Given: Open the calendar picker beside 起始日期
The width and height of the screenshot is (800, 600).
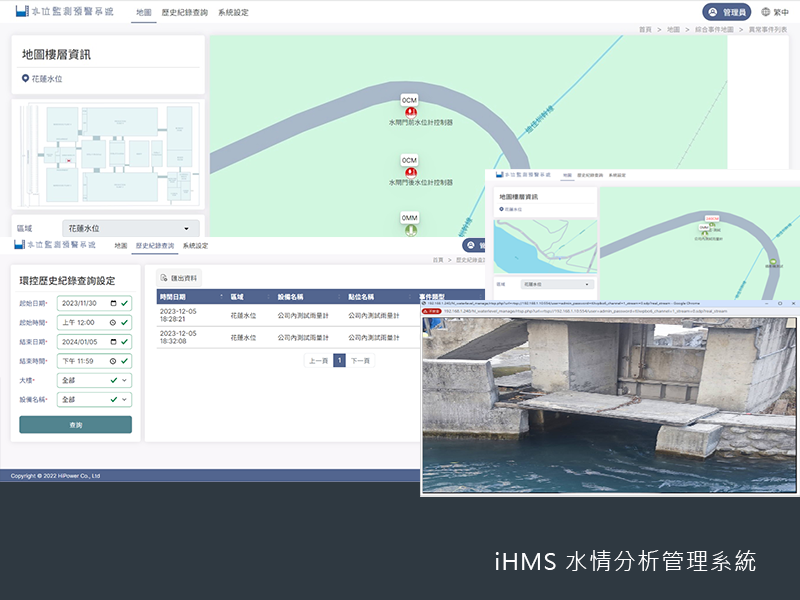Looking at the screenshot, I should pyautogui.click(x=113, y=303).
